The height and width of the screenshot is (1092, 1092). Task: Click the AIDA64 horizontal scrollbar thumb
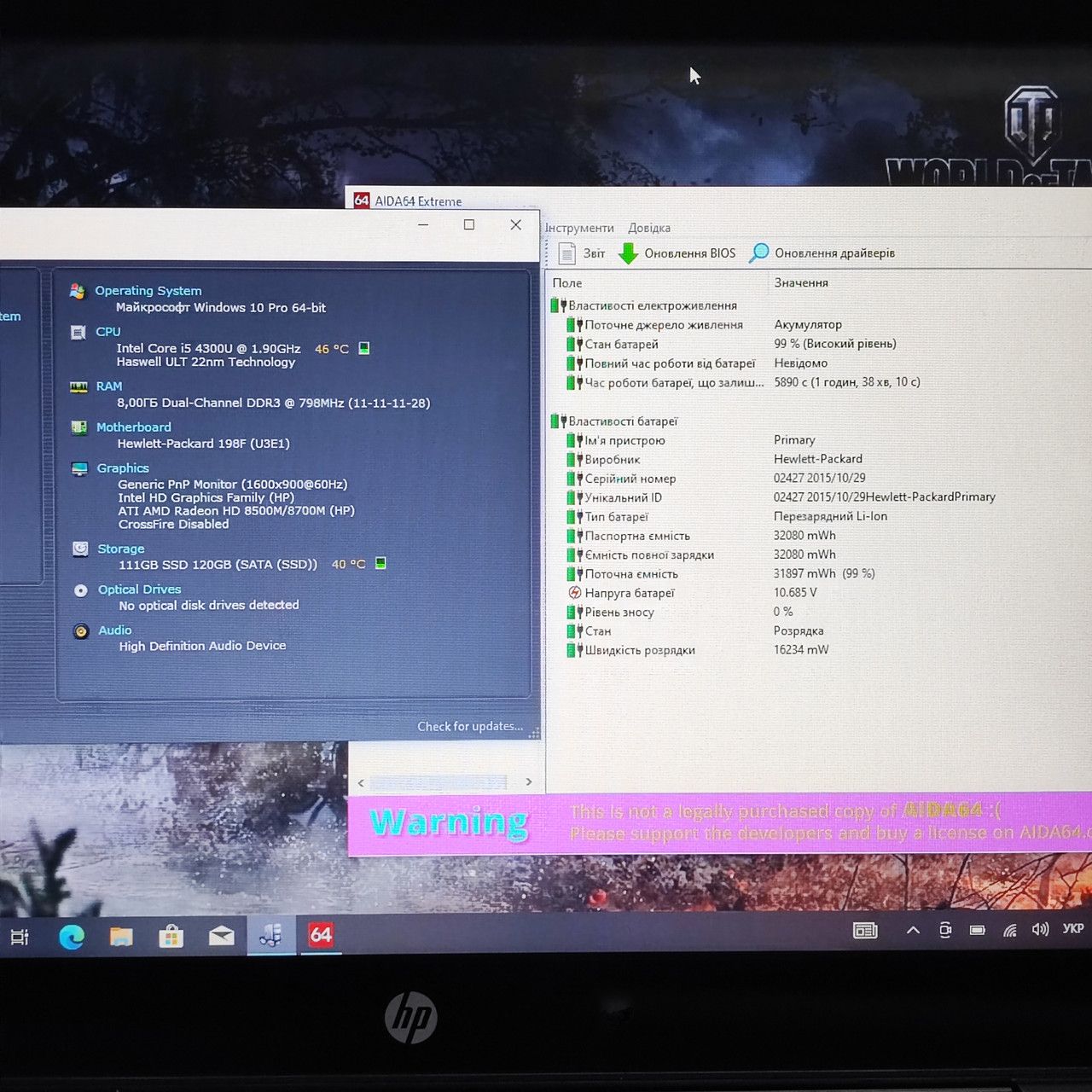pyautogui.click(x=439, y=782)
